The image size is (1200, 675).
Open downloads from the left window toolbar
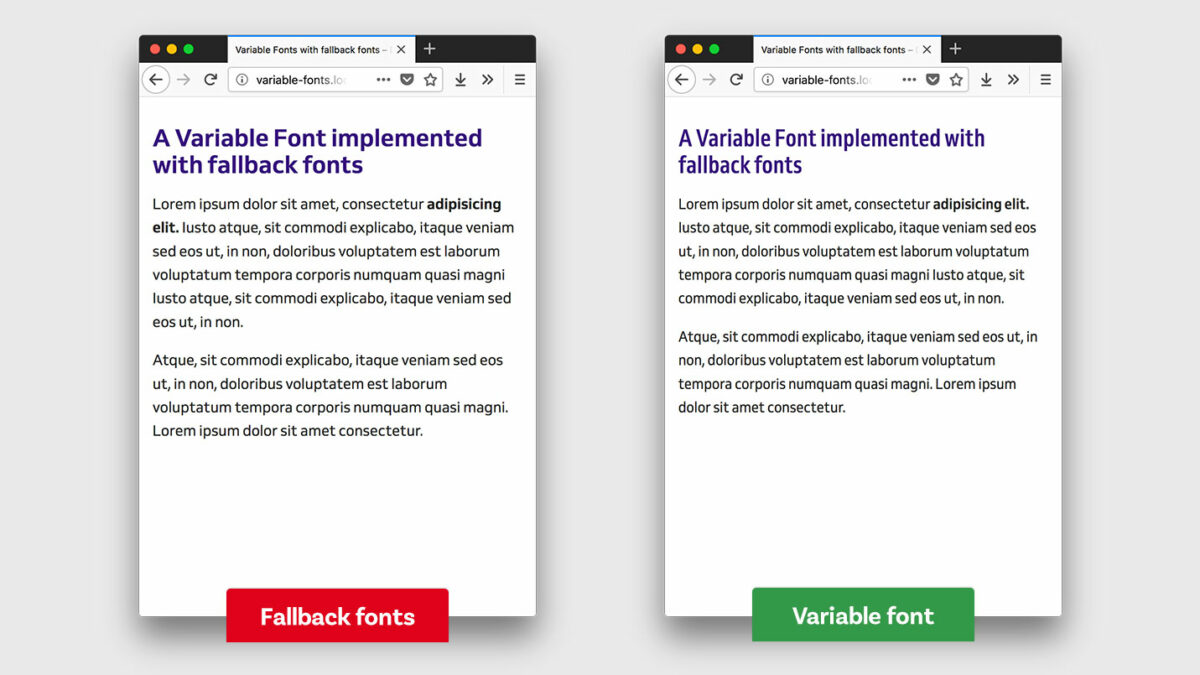pos(460,79)
